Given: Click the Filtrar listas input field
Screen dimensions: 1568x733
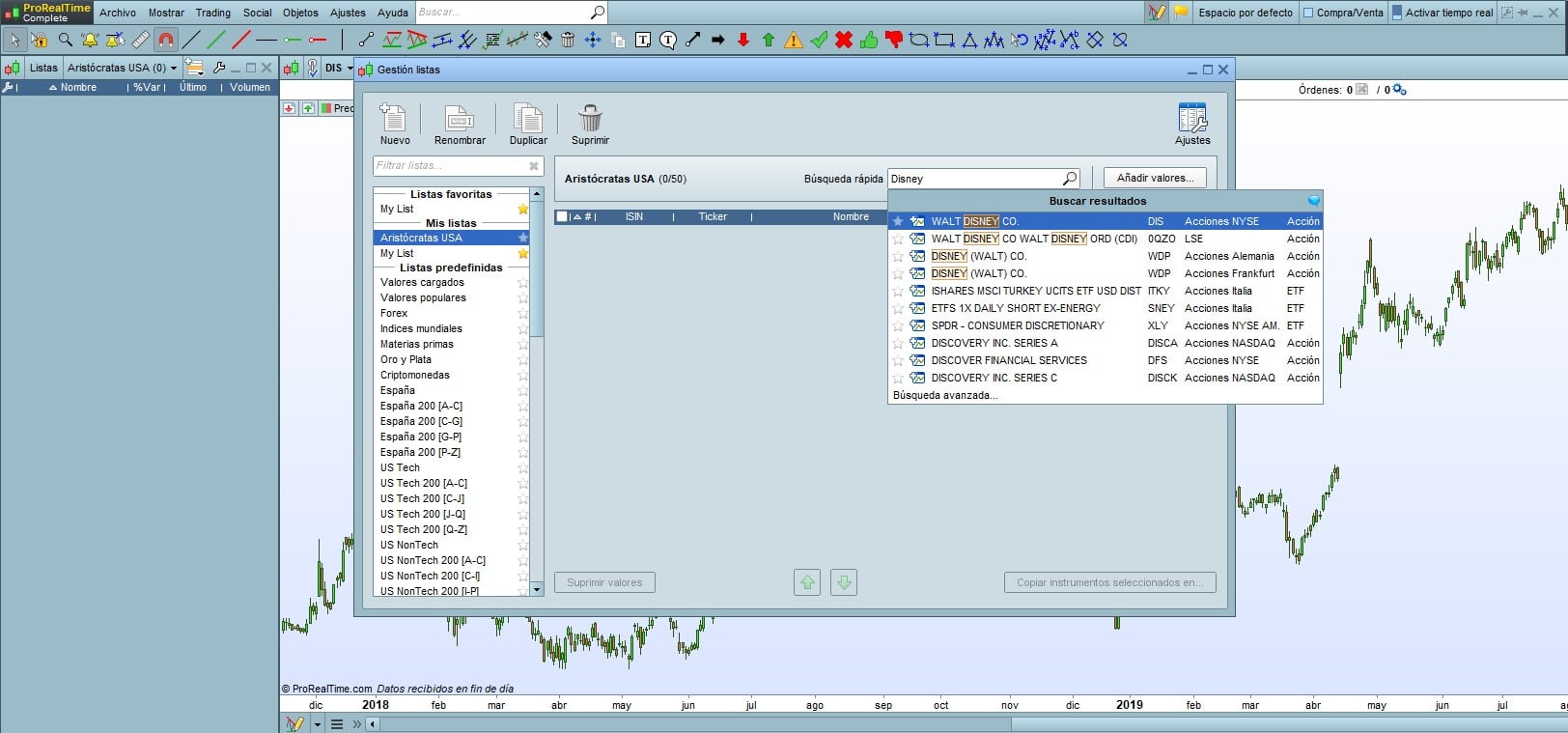Looking at the screenshot, I should pos(458,166).
